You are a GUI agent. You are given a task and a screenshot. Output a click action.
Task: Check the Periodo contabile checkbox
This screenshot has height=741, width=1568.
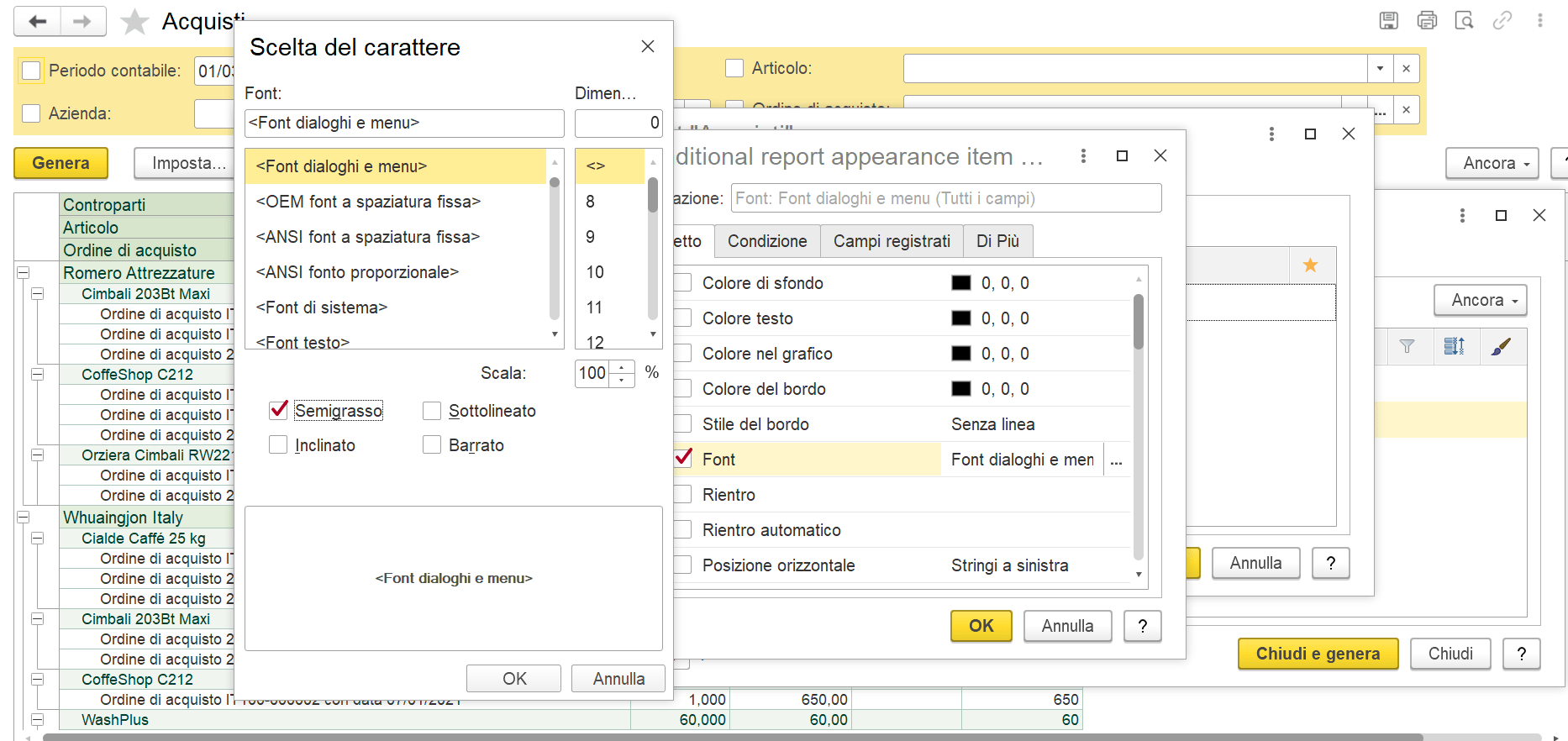click(x=31, y=71)
